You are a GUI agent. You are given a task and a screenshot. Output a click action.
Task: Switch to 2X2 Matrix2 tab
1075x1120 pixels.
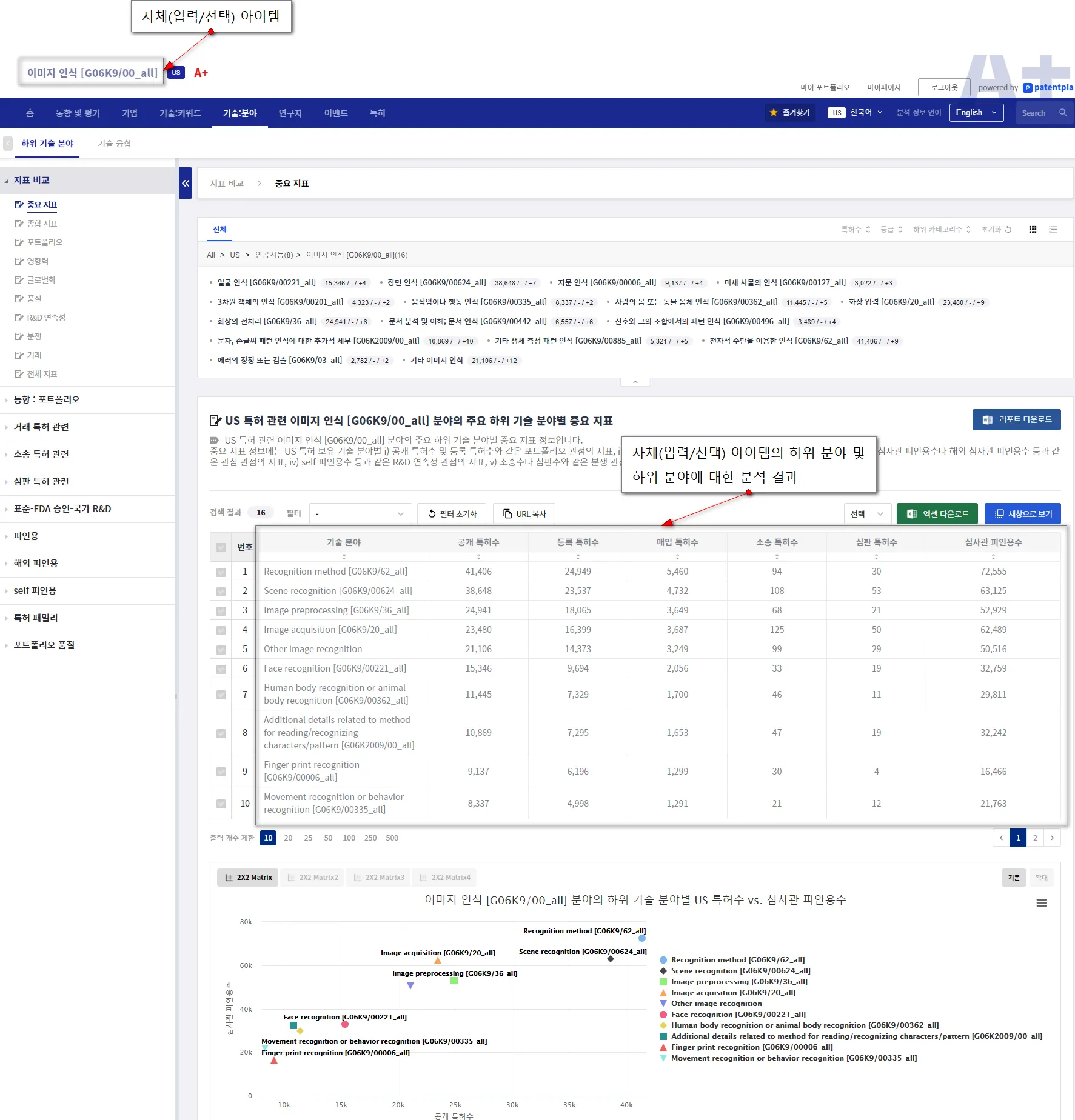(312, 878)
